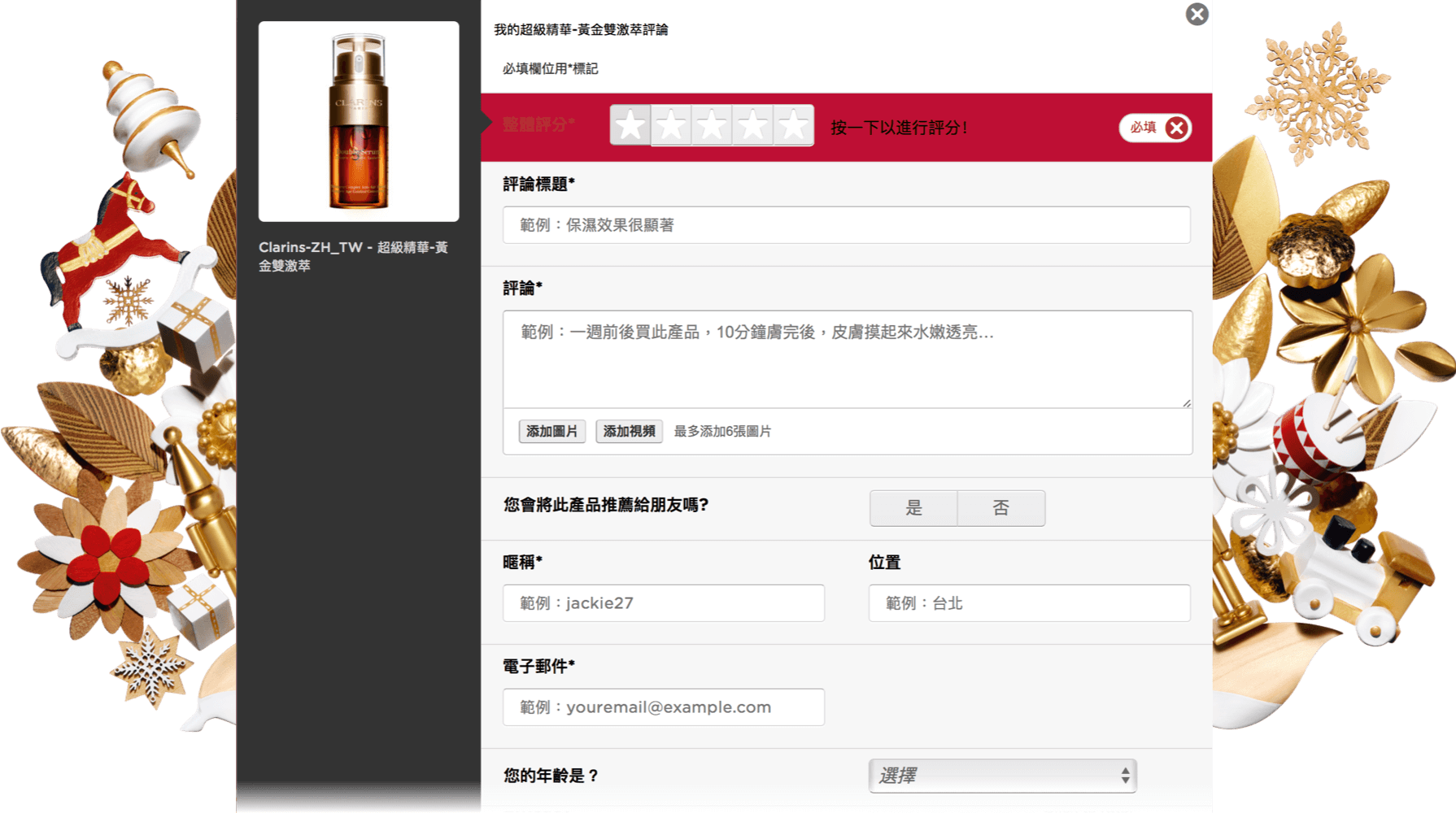Screen dimensions: 1456x813
Task: Rate two stars in overall rating
Action: coord(671,126)
